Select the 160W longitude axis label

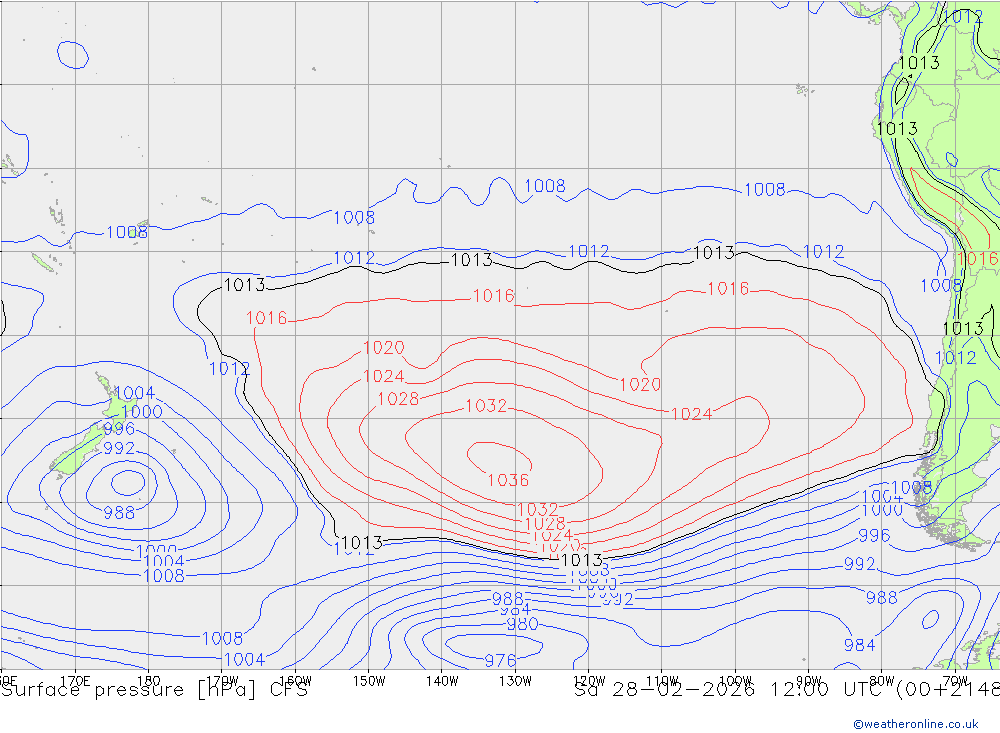coord(295,681)
